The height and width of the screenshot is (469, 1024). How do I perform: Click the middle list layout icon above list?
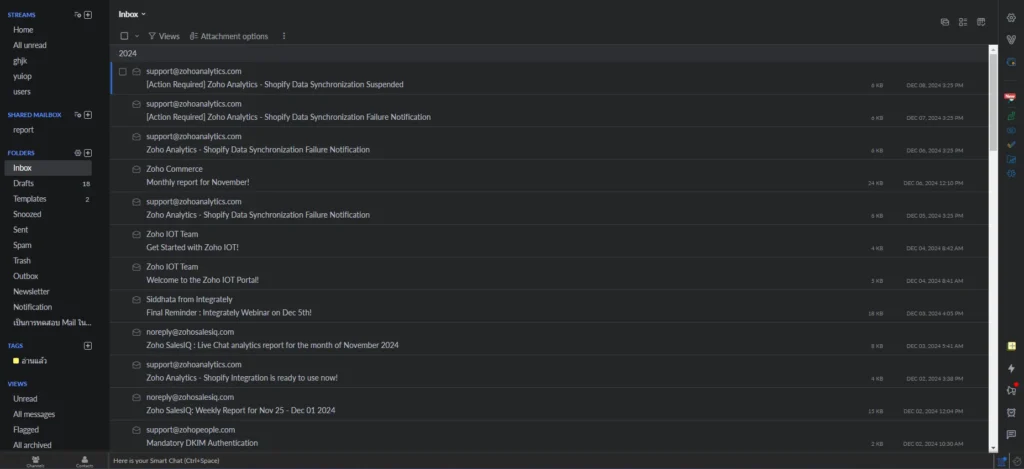coord(963,22)
